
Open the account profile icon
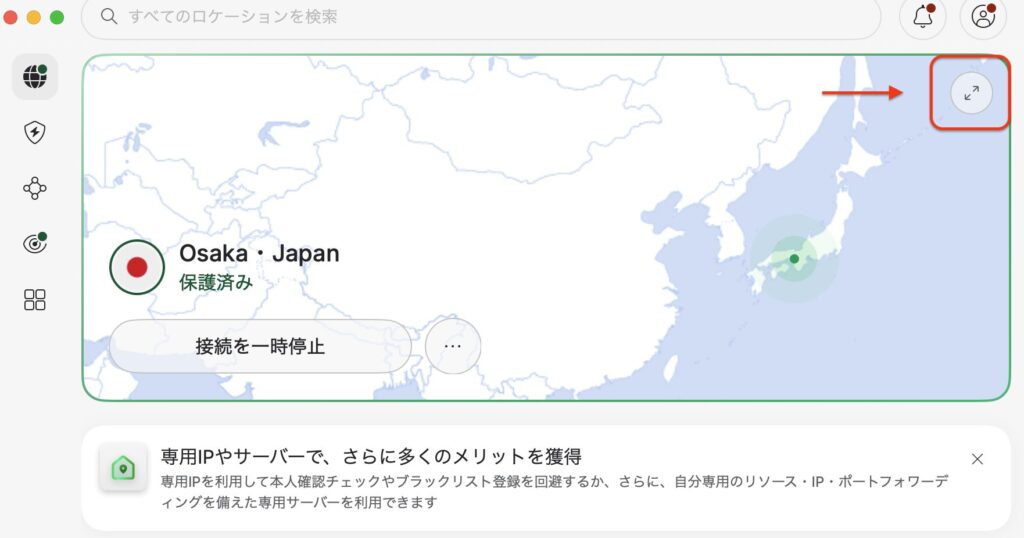pyautogui.click(x=983, y=16)
